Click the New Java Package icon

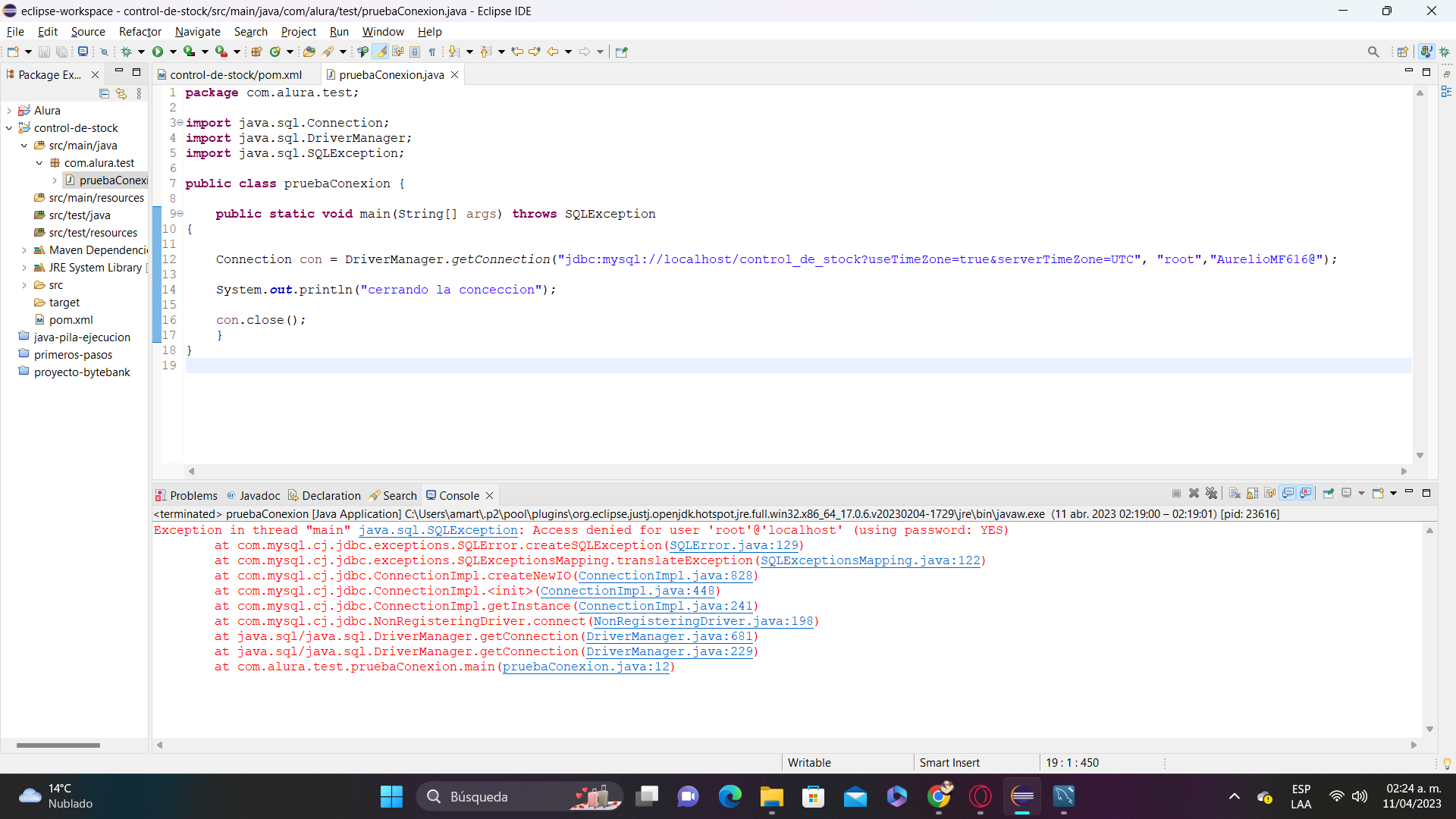click(x=256, y=52)
